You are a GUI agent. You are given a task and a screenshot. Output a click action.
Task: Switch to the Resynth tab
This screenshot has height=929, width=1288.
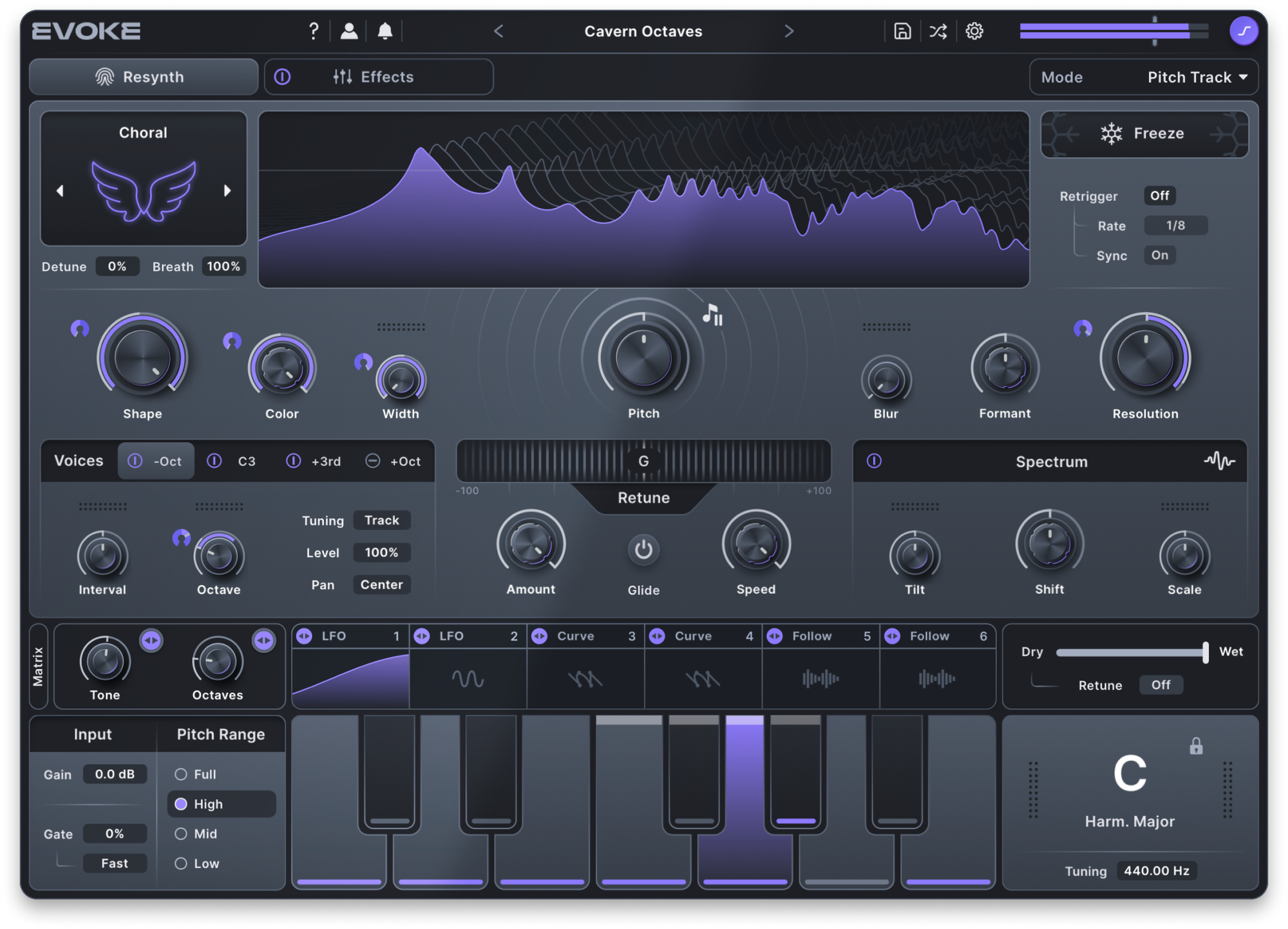(143, 77)
